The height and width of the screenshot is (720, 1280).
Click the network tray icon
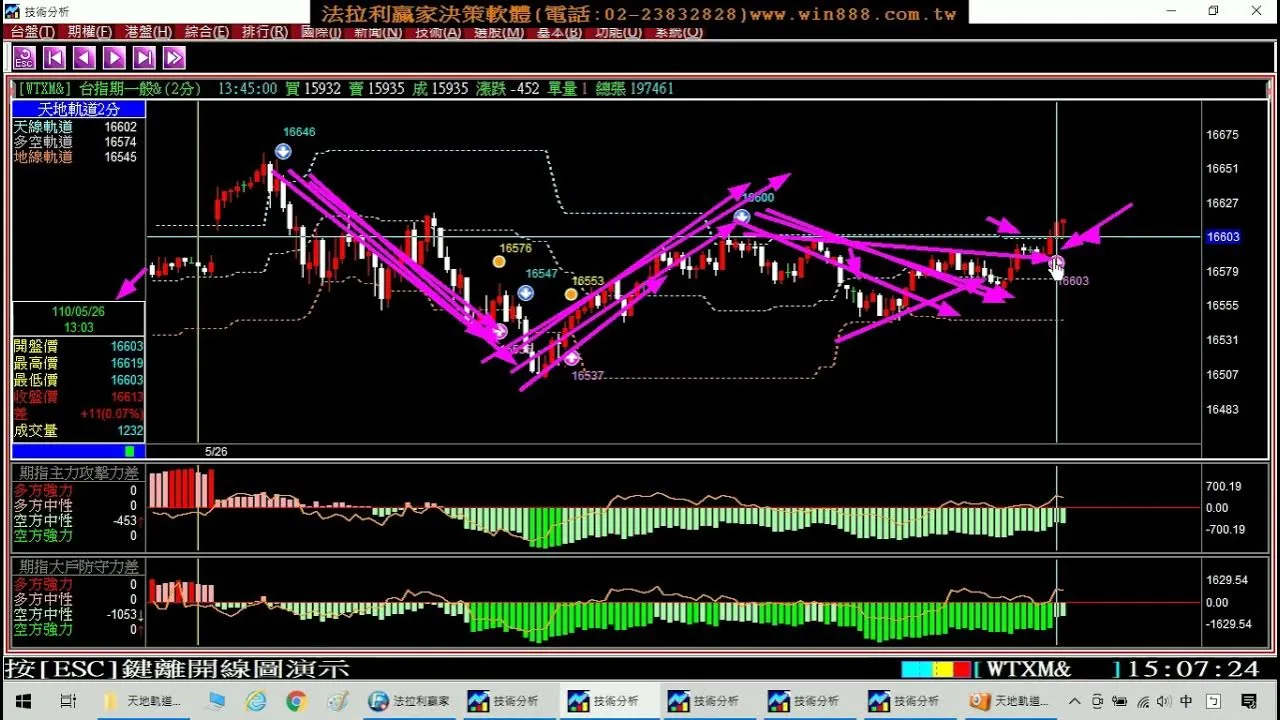coord(1142,701)
